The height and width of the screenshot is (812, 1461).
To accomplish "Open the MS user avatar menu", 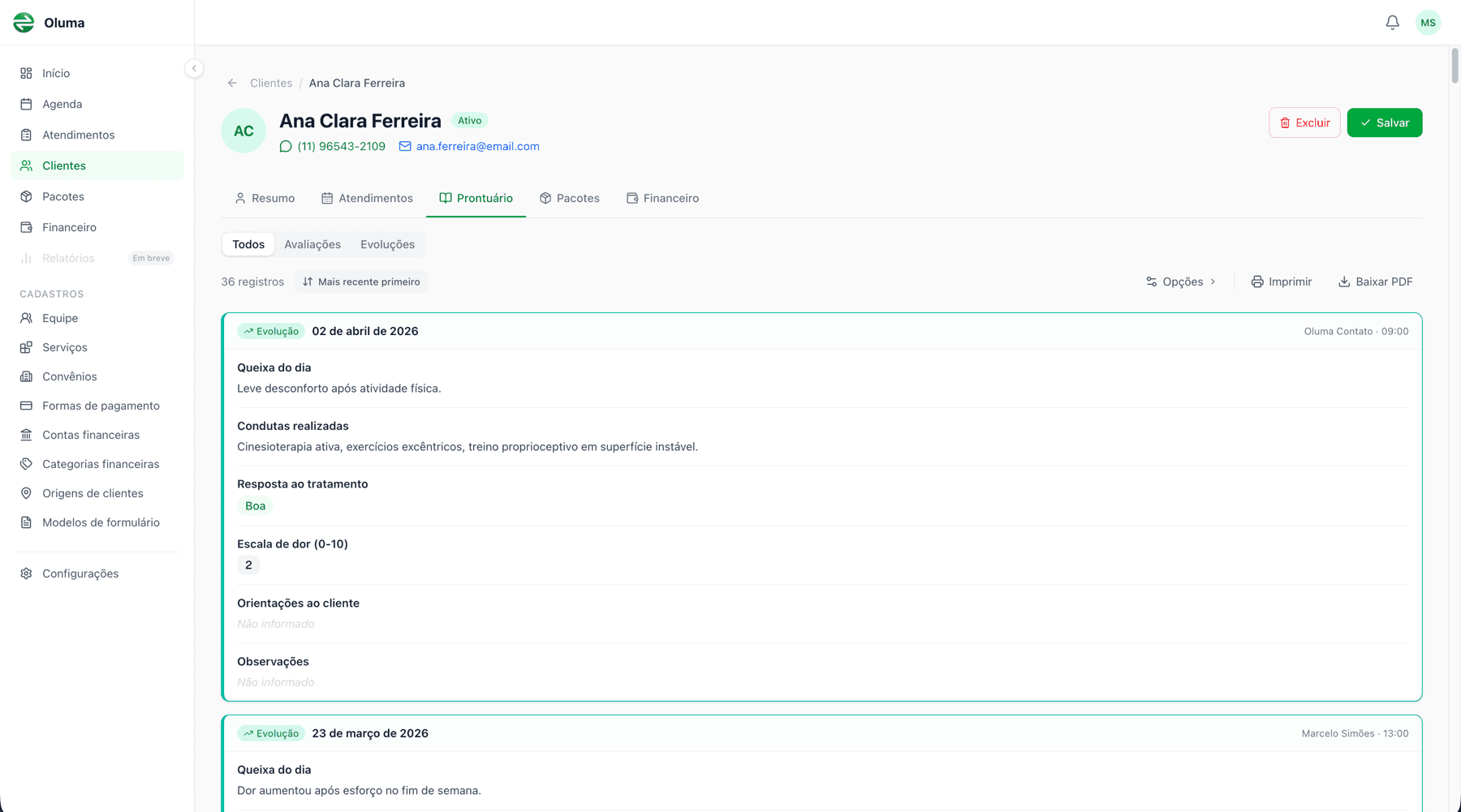I will (x=1428, y=23).
